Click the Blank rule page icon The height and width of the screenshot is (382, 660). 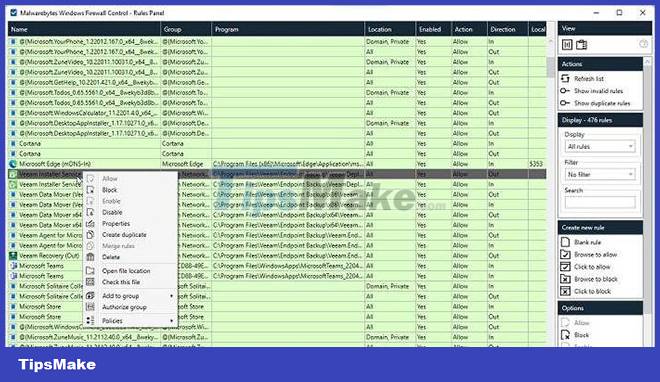(x=565, y=242)
